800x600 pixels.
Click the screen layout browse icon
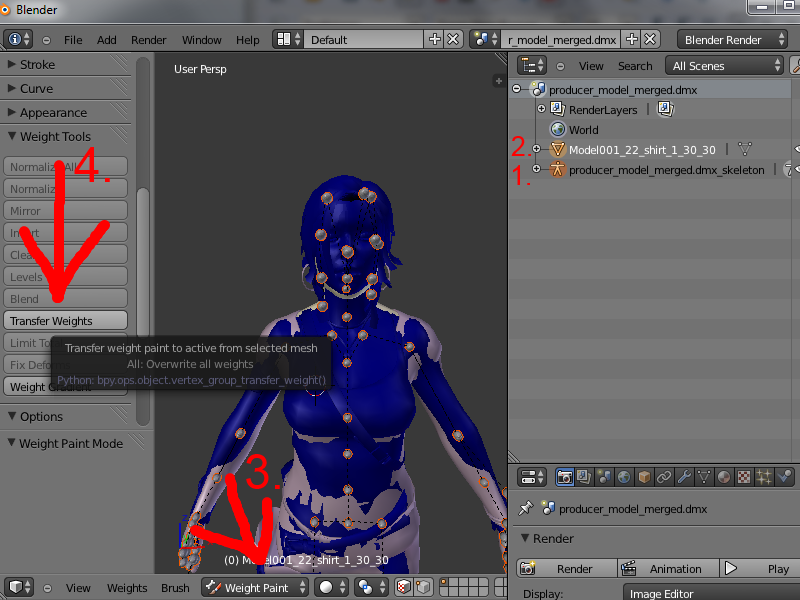click(288, 39)
